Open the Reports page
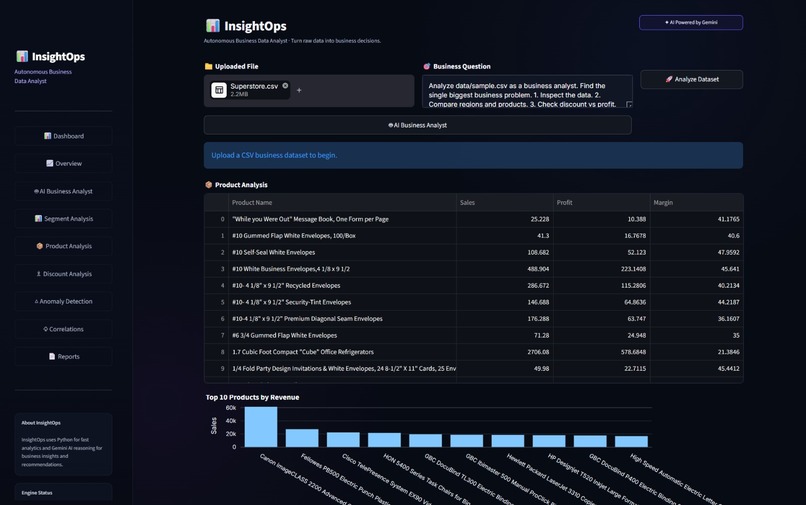The height and width of the screenshot is (505, 806). pyautogui.click(x=63, y=356)
